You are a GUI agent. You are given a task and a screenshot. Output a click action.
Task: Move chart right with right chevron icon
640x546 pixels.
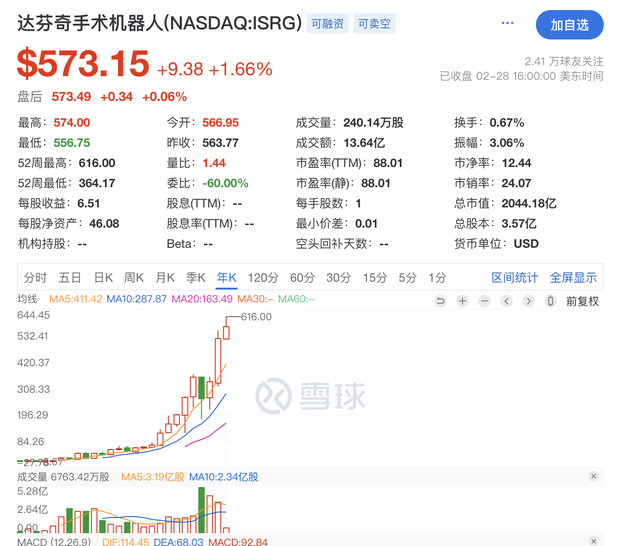(529, 301)
